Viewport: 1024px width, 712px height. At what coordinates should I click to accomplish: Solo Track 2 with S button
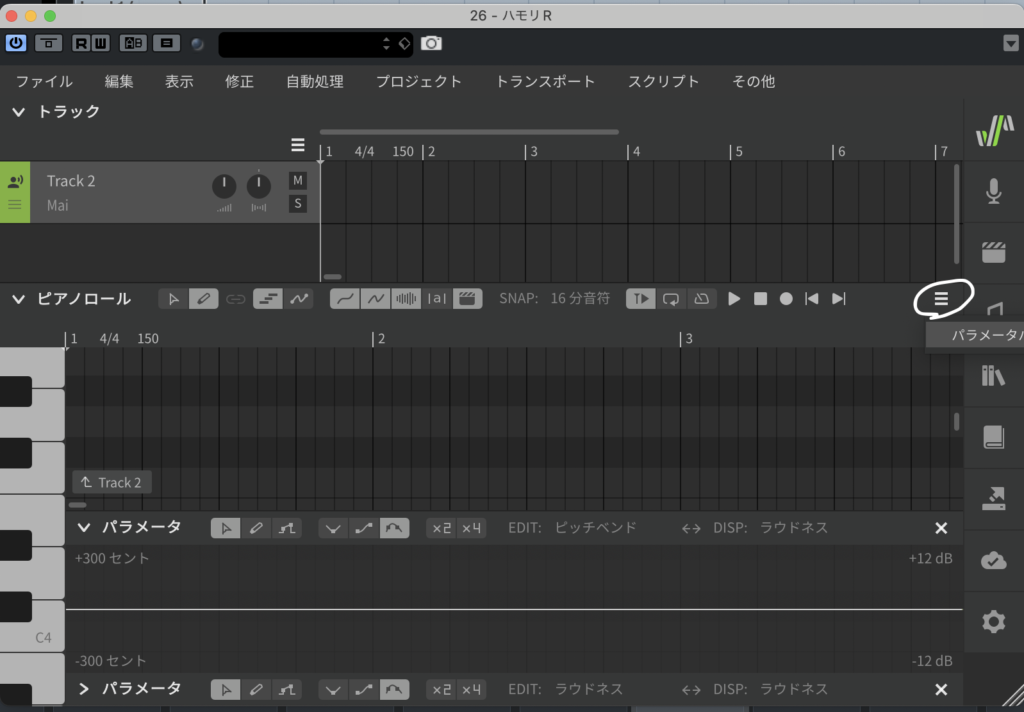point(297,204)
